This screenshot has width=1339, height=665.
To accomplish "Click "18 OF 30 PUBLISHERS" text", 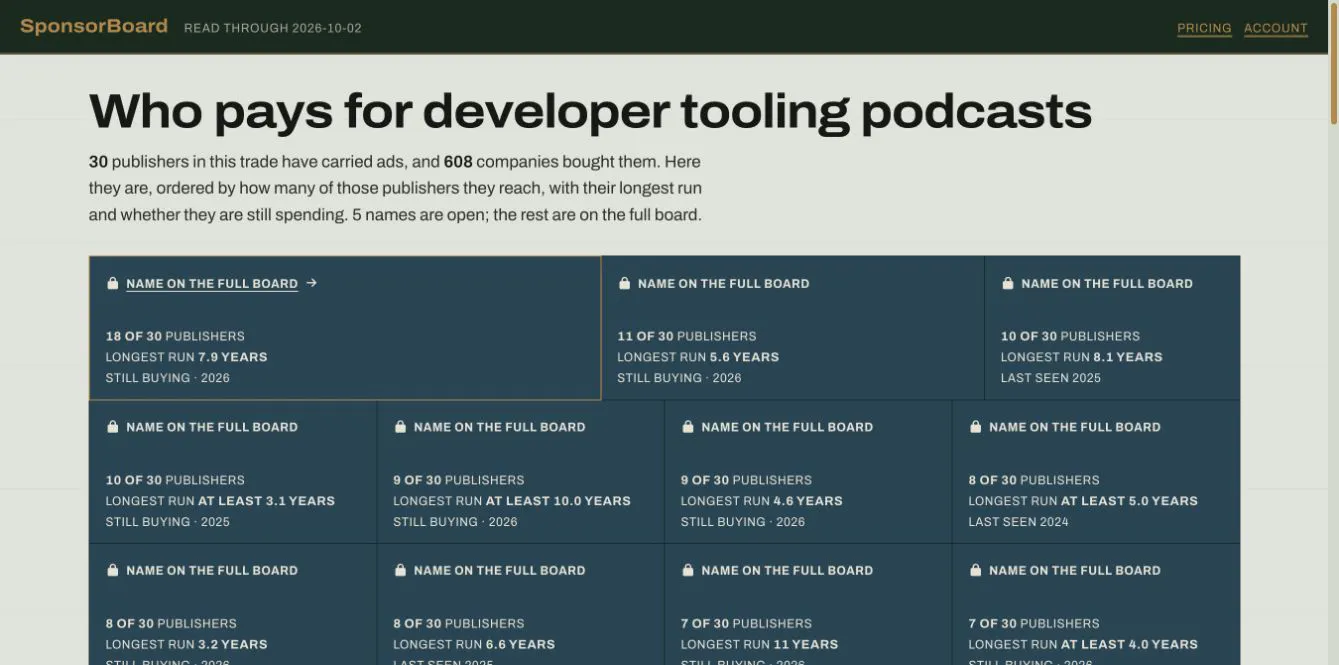I will coord(175,336).
